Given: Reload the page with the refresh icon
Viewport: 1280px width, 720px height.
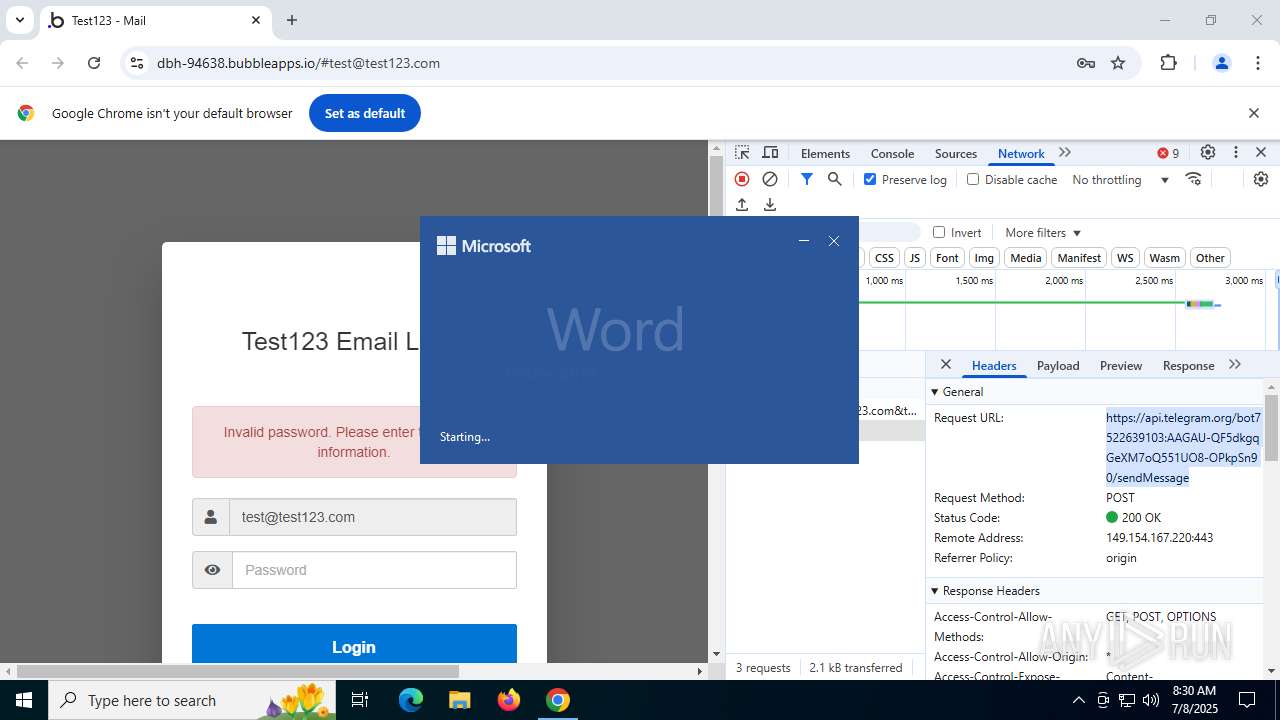Looking at the screenshot, I should tap(94, 63).
